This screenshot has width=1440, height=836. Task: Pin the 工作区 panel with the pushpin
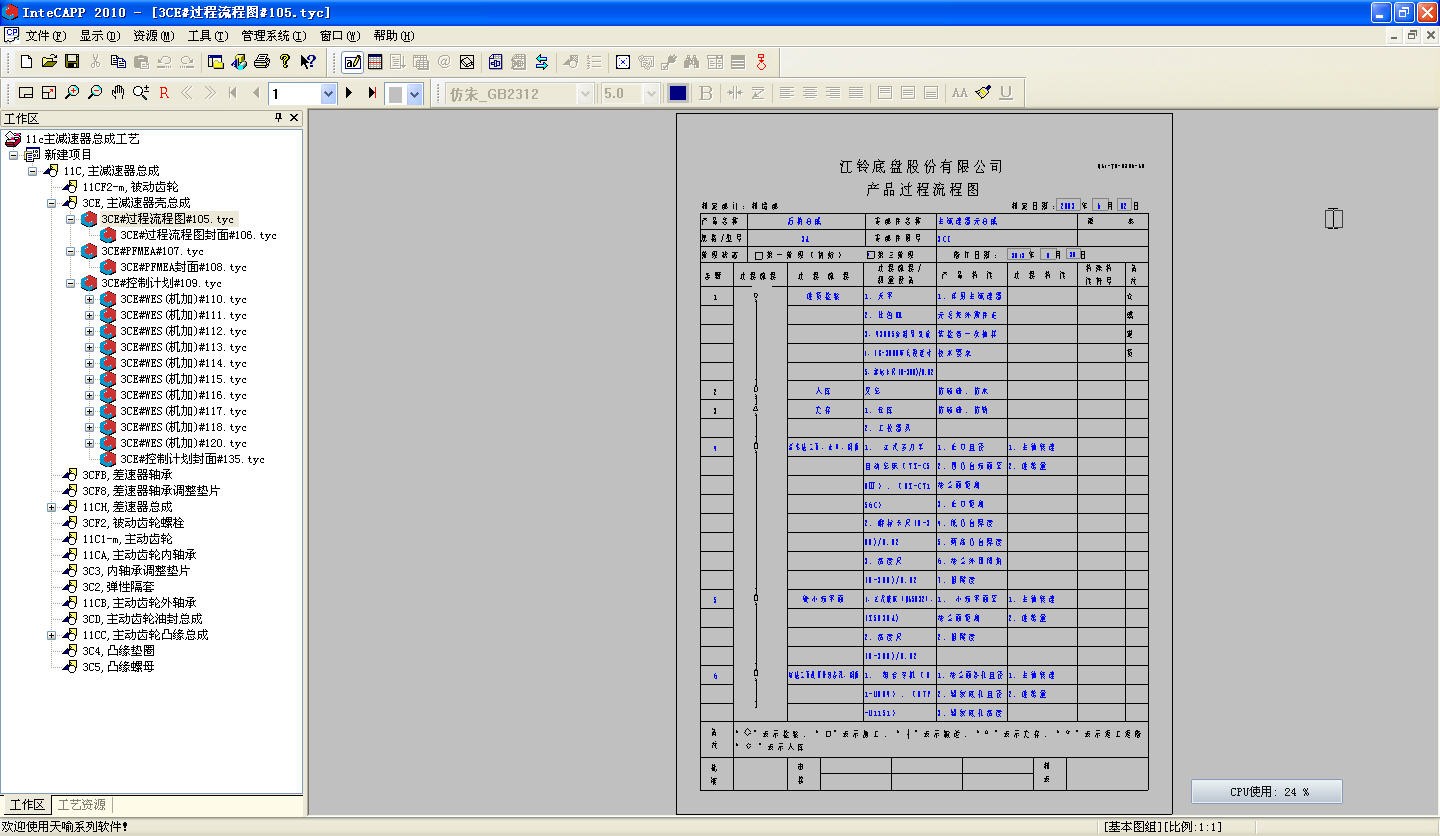[x=279, y=118]
